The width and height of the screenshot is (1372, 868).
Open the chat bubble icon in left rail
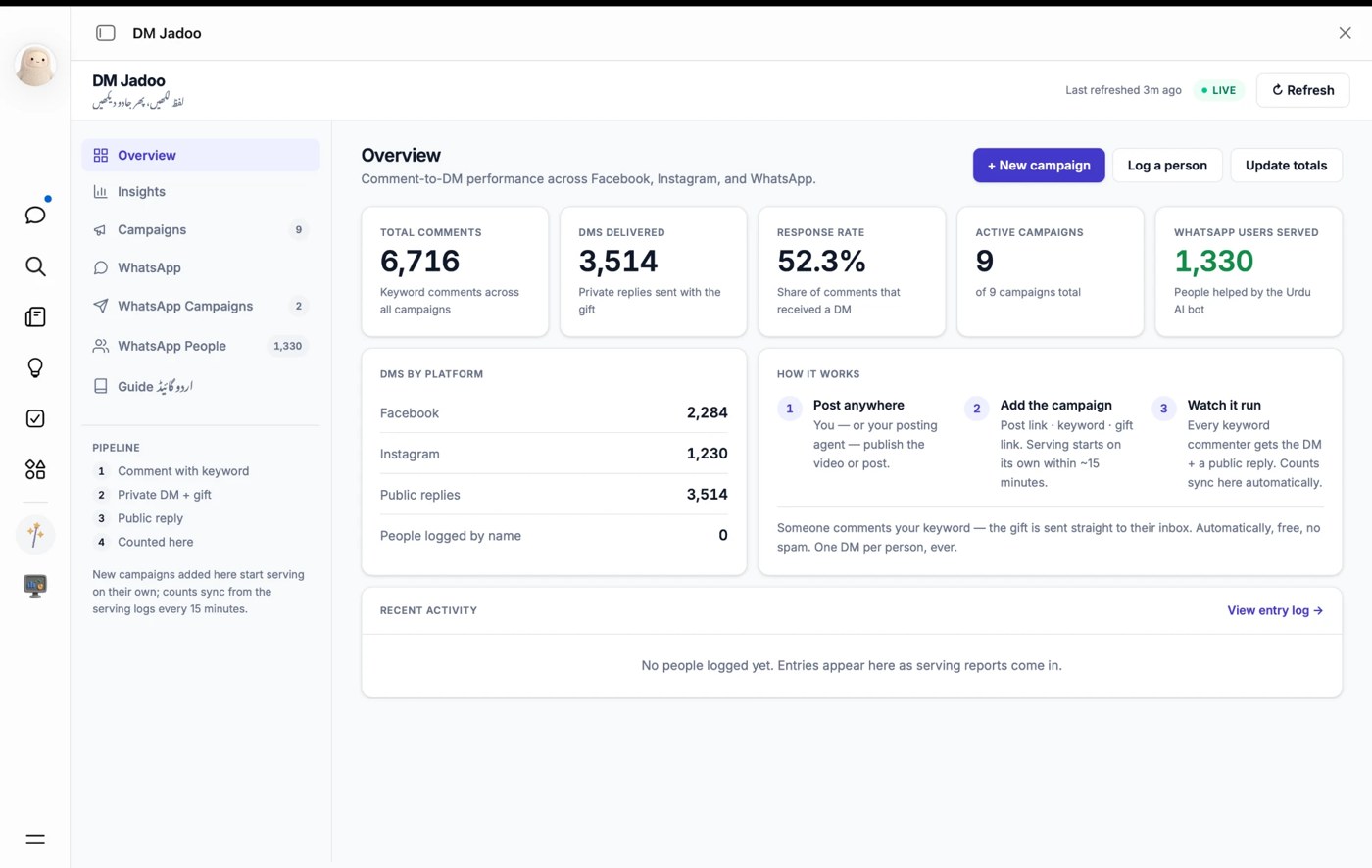tap(35, 215)
